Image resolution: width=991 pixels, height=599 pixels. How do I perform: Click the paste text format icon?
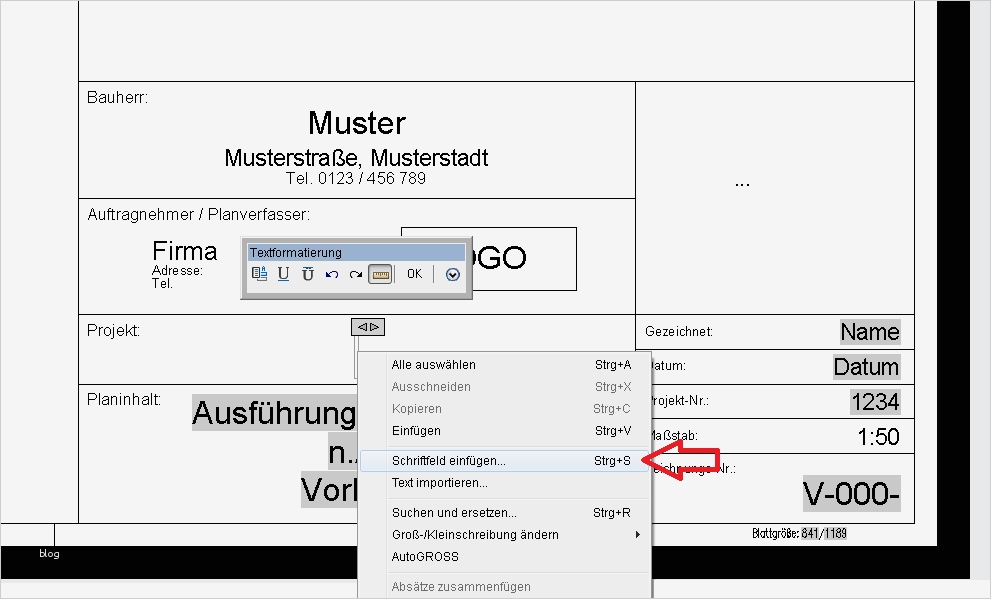[x=260, y=273]
